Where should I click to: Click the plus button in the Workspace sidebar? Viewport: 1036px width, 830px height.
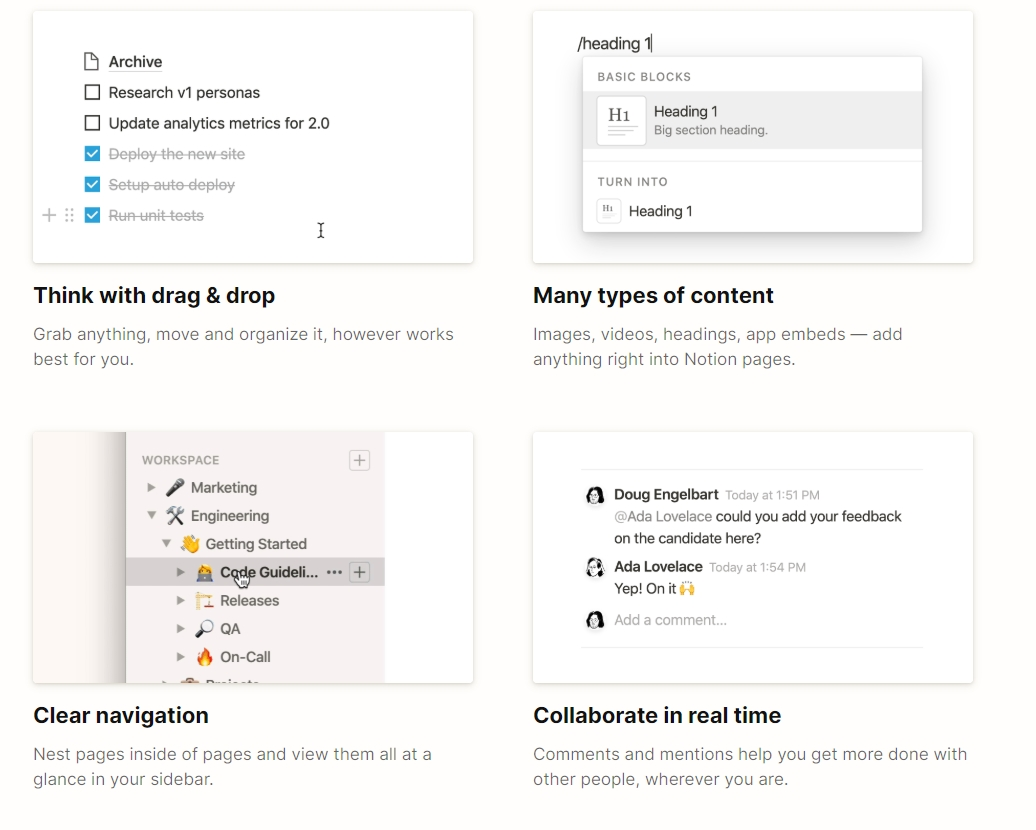[x=358, y=459]
